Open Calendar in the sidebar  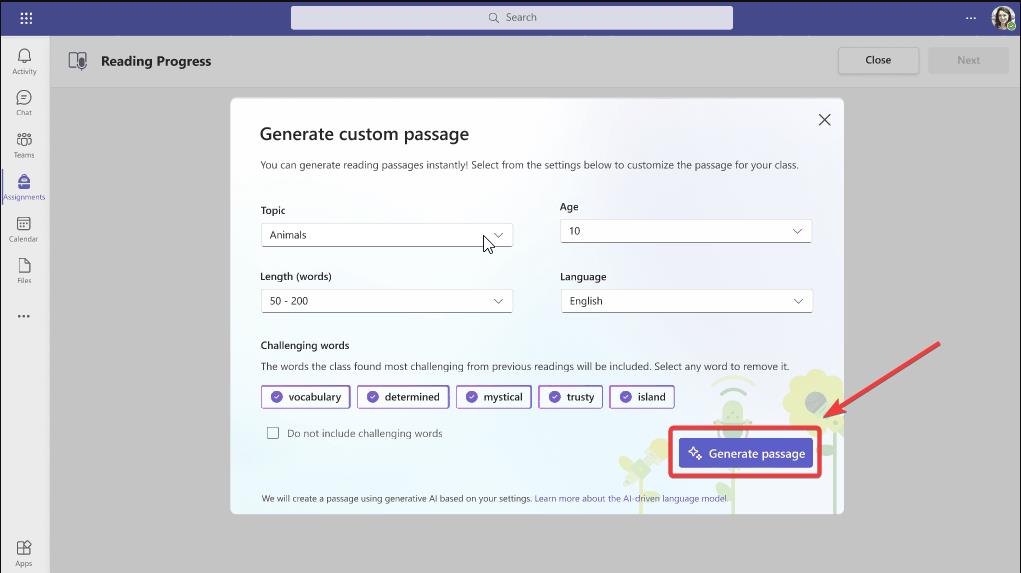24,229
